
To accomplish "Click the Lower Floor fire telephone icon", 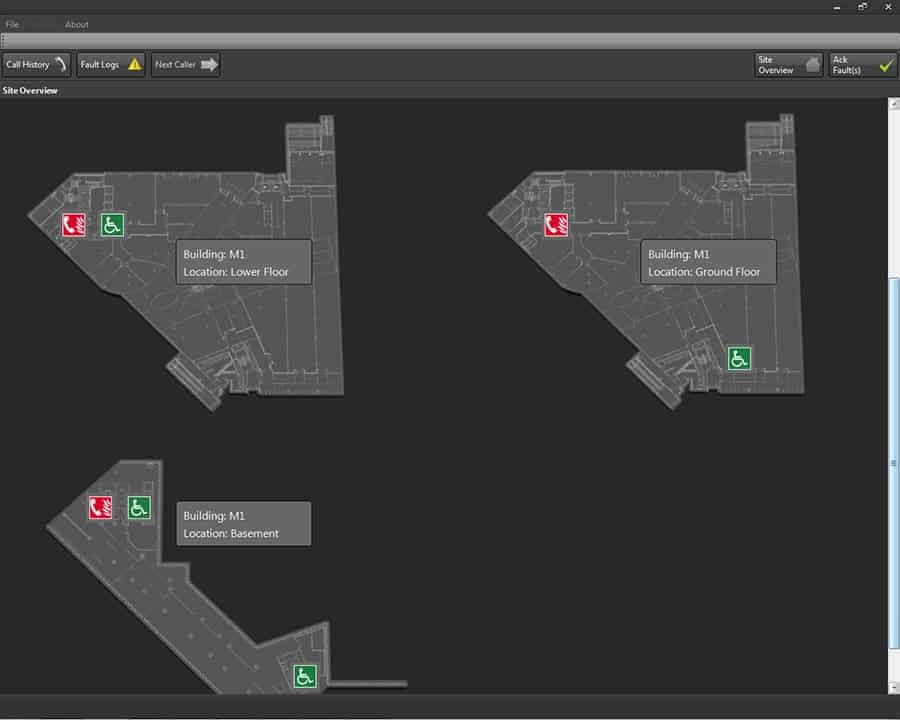I will pos(74,225).
